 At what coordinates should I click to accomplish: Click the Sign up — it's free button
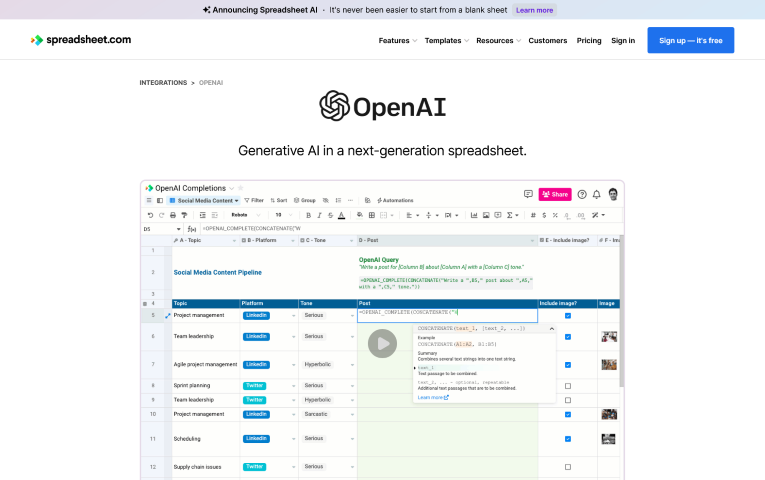point(690,40)
